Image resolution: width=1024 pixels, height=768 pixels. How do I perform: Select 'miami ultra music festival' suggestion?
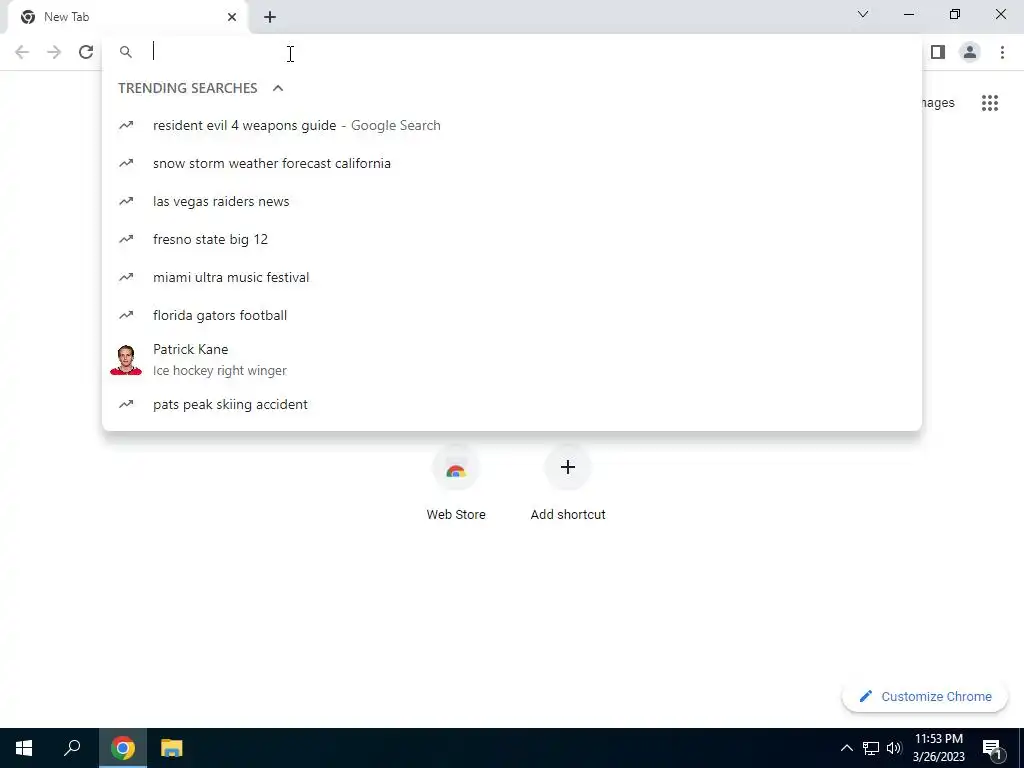click(x=512, y=277)
